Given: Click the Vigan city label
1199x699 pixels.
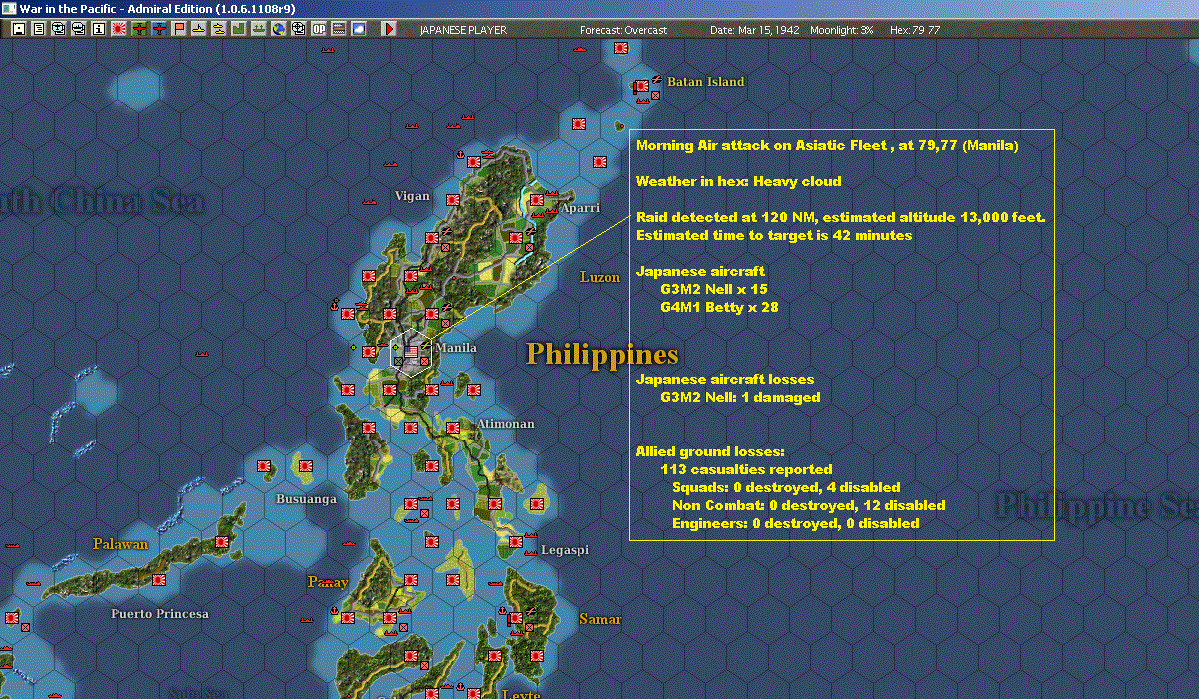Looking at the screenshot, I should (x=412, y=196).
